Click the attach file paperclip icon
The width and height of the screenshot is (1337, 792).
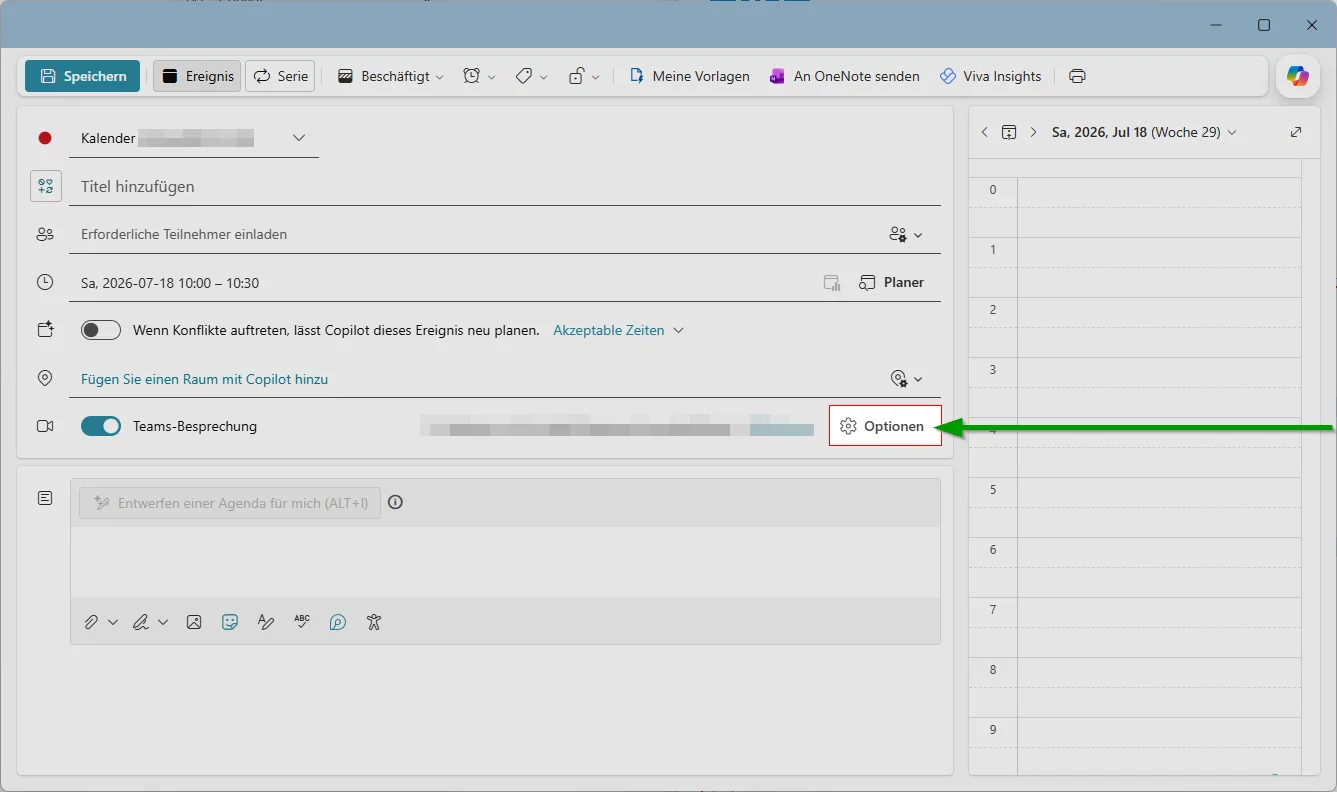(91, 622)
